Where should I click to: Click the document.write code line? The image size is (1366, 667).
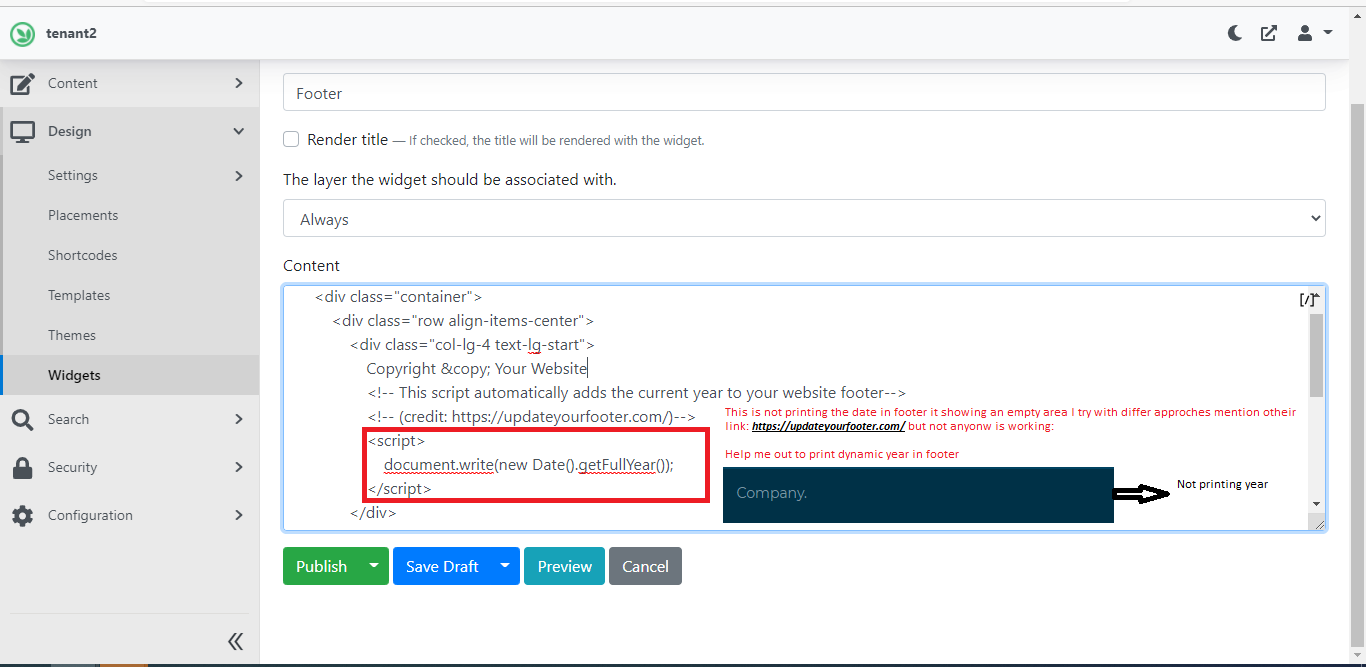click(x=529, y=464)
